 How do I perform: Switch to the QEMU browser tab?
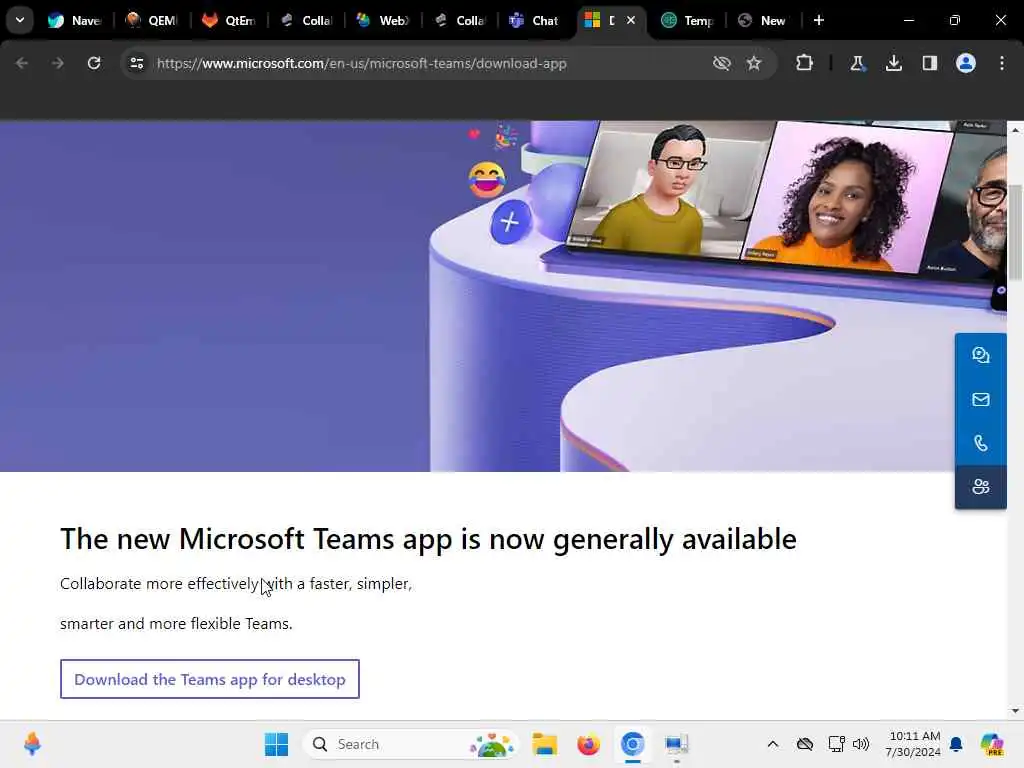click(x=152, y=20)
